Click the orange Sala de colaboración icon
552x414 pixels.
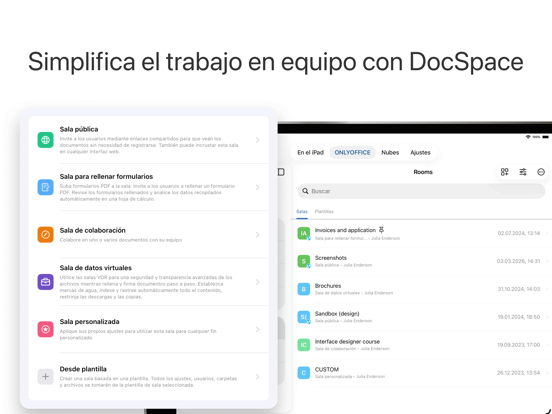tap(45, 234)
